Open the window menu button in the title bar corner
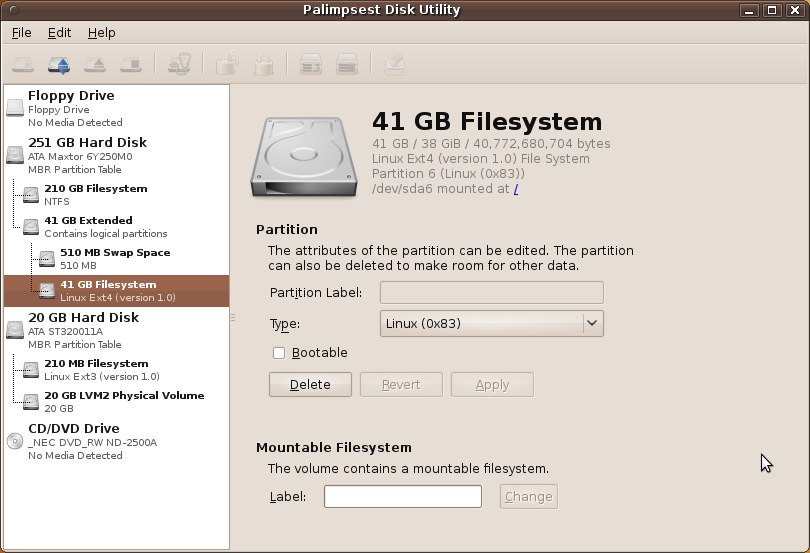The height and width of the screenshot is (553, 810). pyautogui.click(x=13, y=10)
